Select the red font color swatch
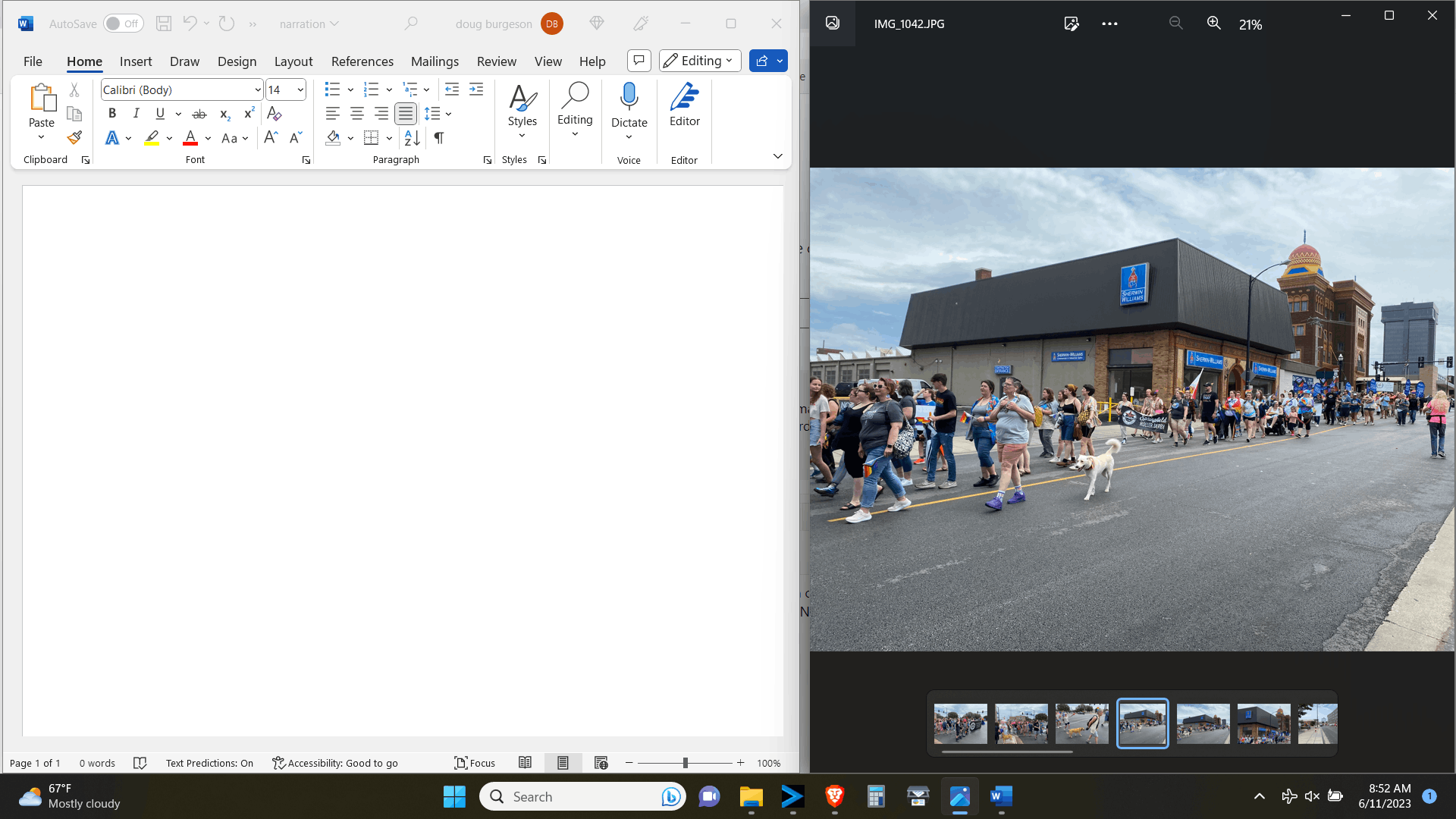The width and height of the screenshot is (1456, 819). (190, 138)
